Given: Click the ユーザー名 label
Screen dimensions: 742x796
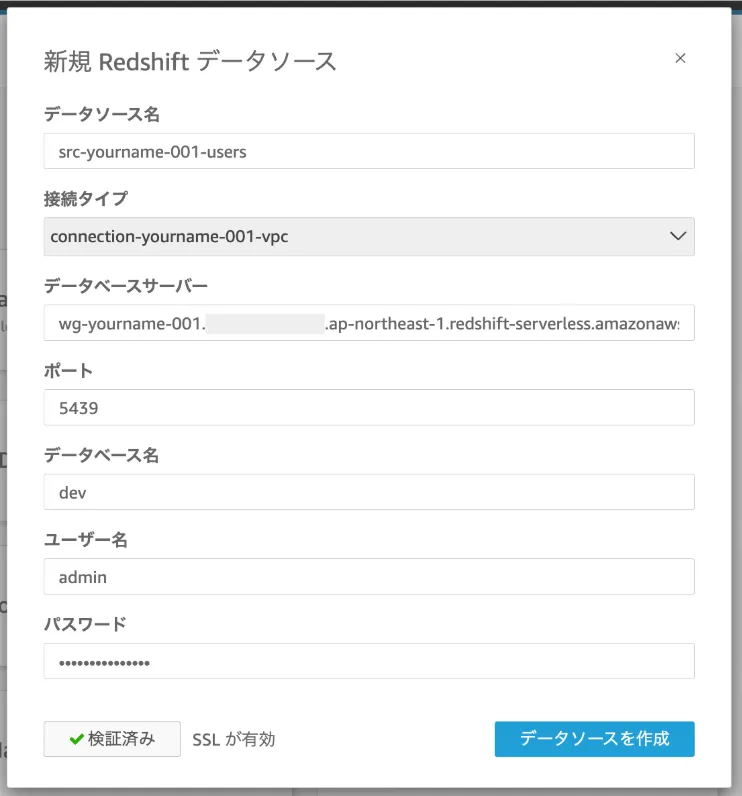Looking at the screenshot, I should coord(86,540).
